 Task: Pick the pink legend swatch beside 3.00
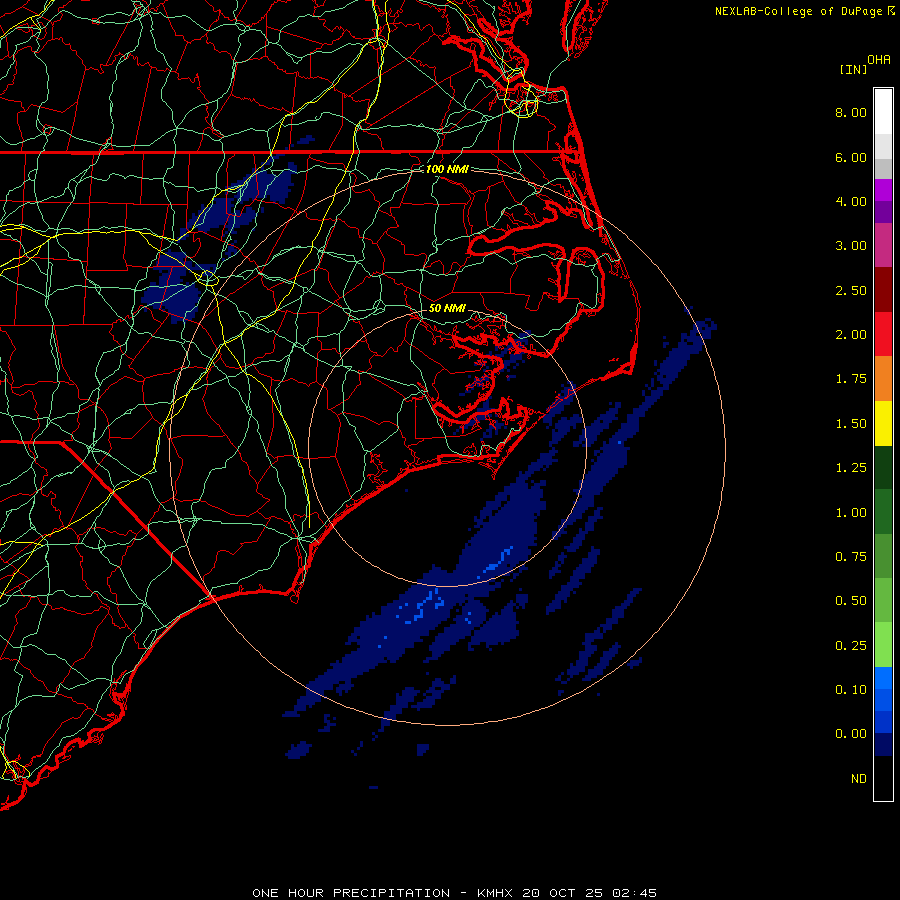tap(883, 245)
